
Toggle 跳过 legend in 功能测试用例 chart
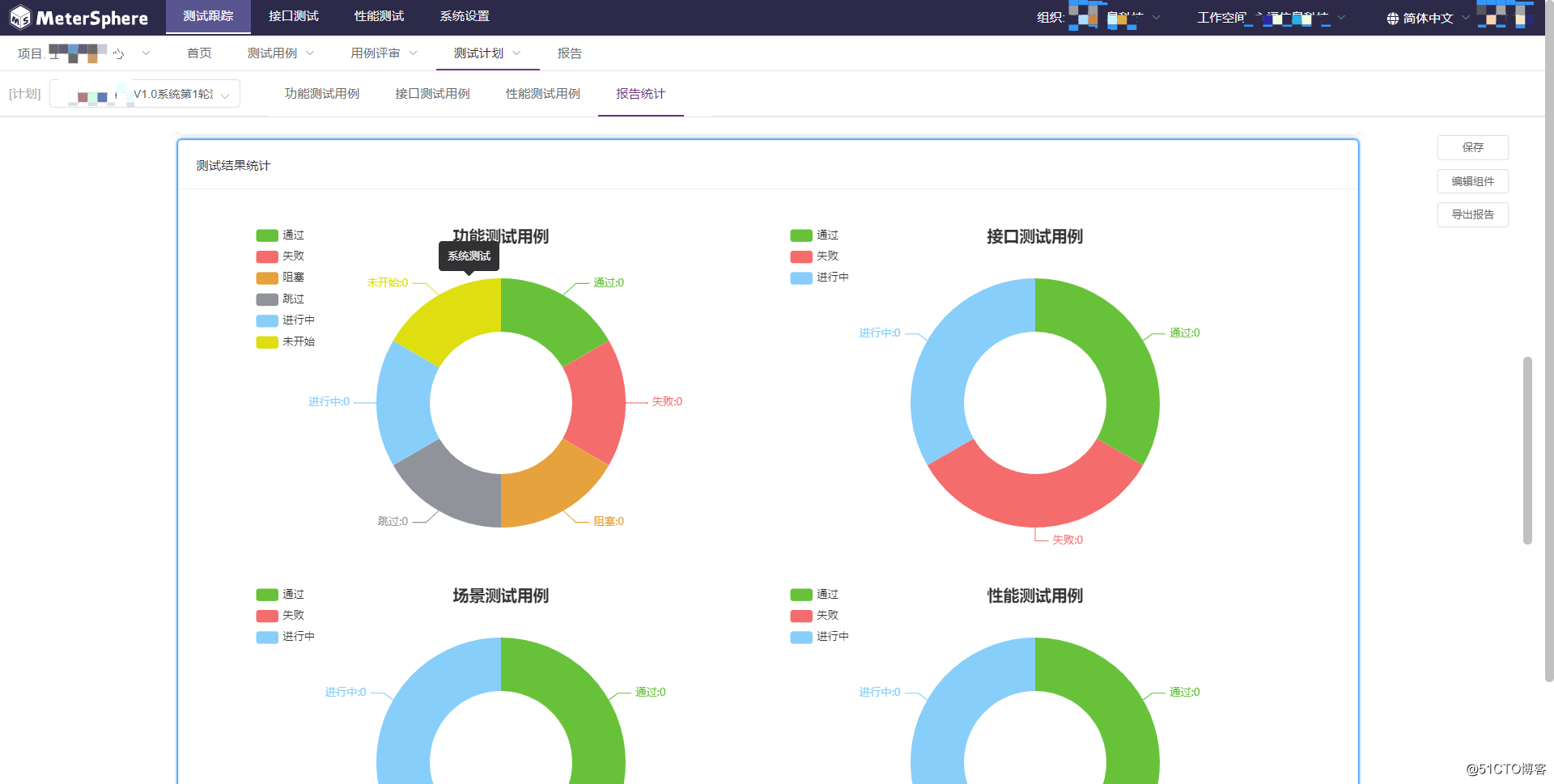280,299
